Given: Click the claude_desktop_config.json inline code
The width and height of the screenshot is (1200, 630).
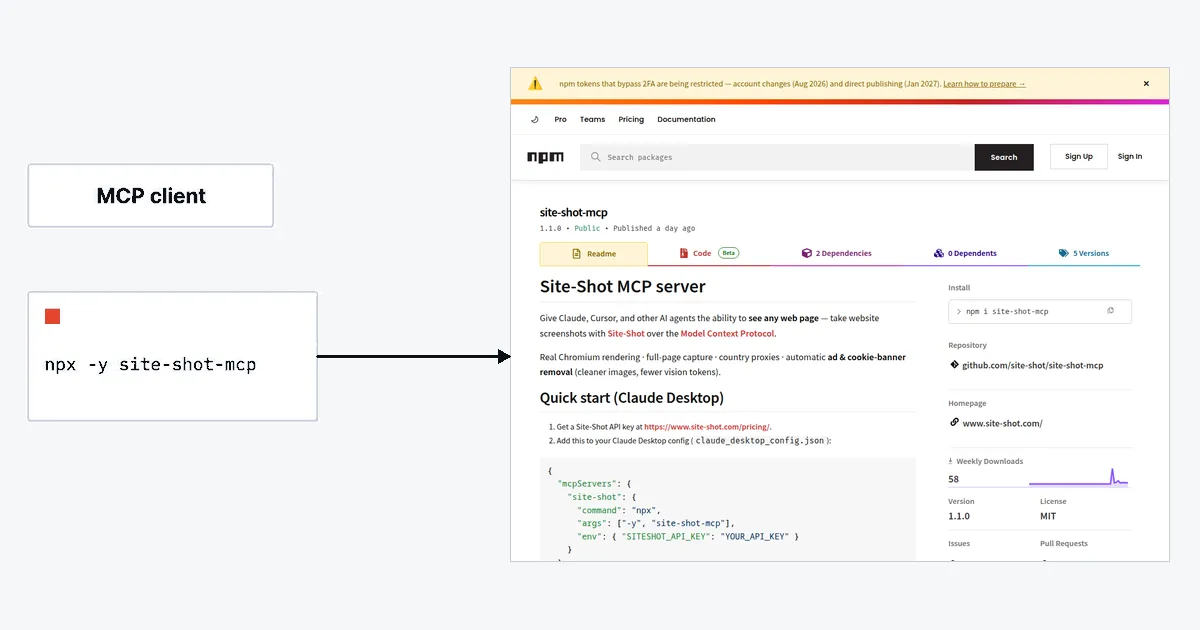Looking at the screenshot, I should 760,441.
